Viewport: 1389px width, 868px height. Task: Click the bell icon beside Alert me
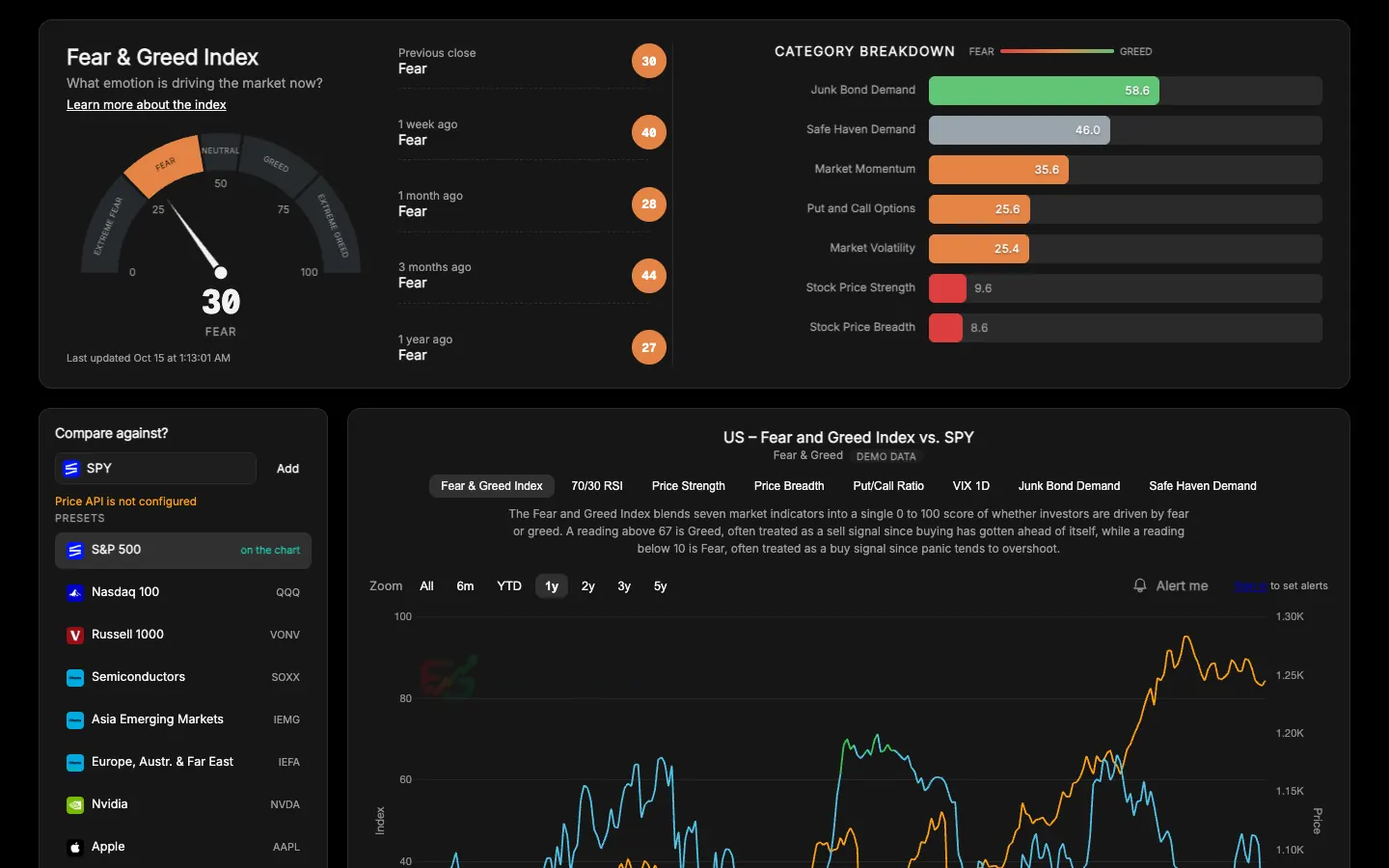click(1140, 585)
